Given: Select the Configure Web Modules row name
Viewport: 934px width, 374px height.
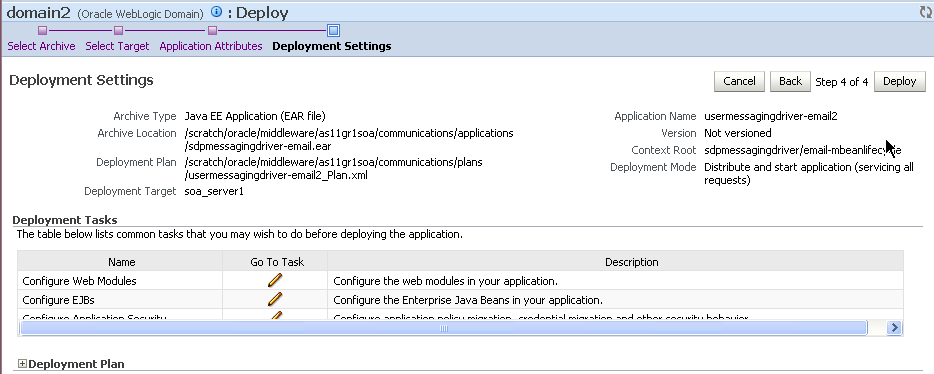Looking at the screenshot, I should coord(79,280).
